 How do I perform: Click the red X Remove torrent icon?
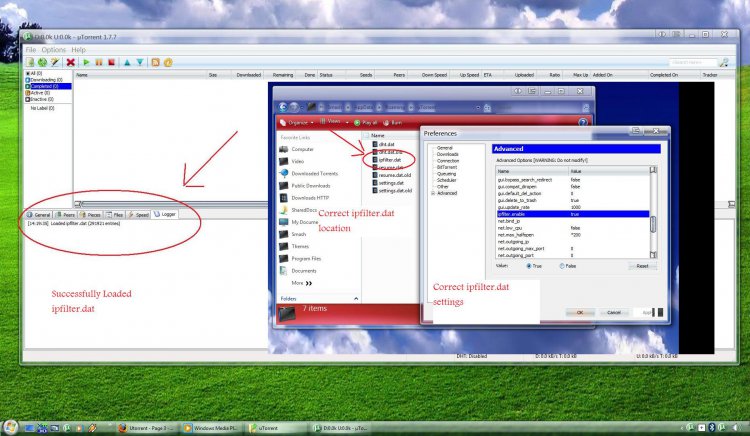pyautogui.click(x=71, y=62)
